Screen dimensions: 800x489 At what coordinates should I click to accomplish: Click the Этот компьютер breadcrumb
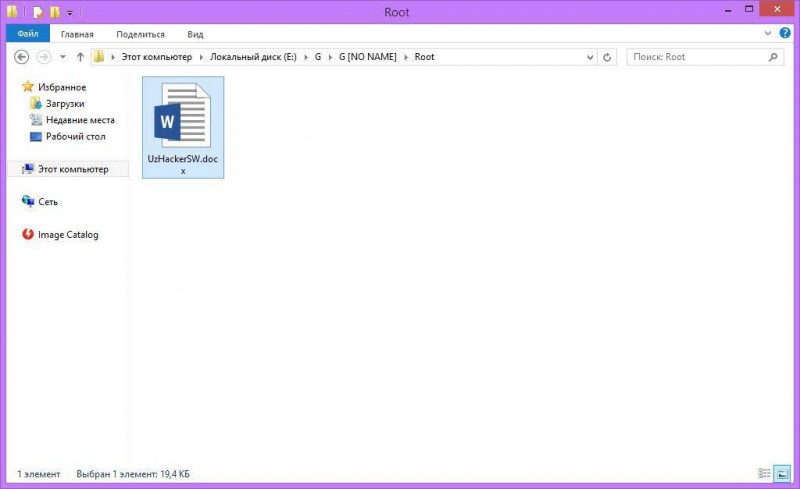[156, 57]
